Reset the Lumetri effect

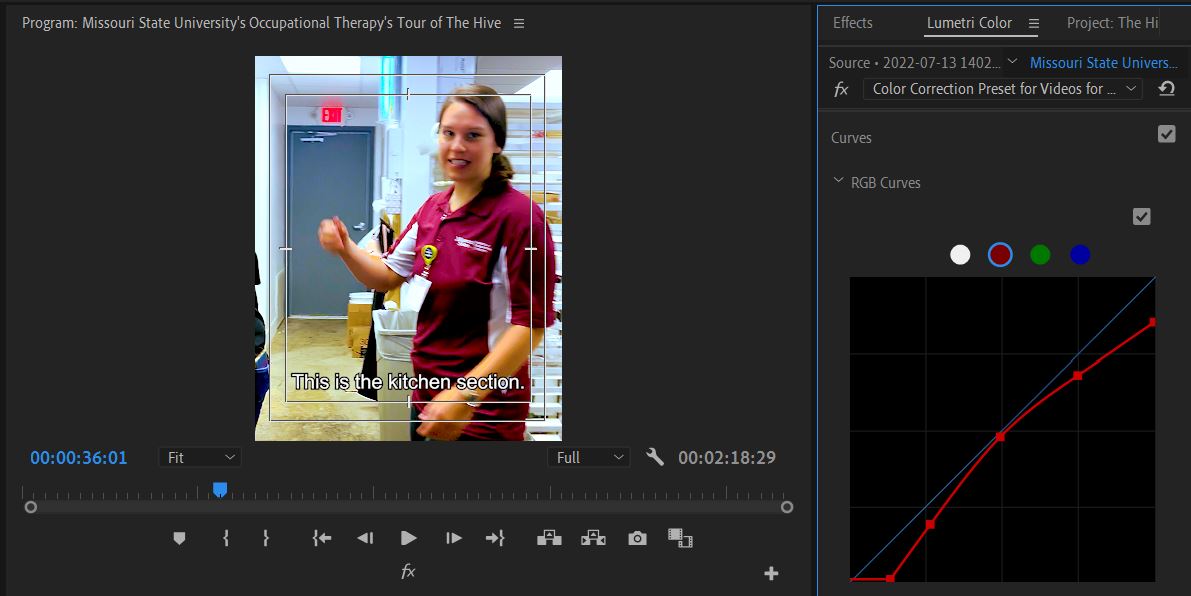(x=1167, y=89)
